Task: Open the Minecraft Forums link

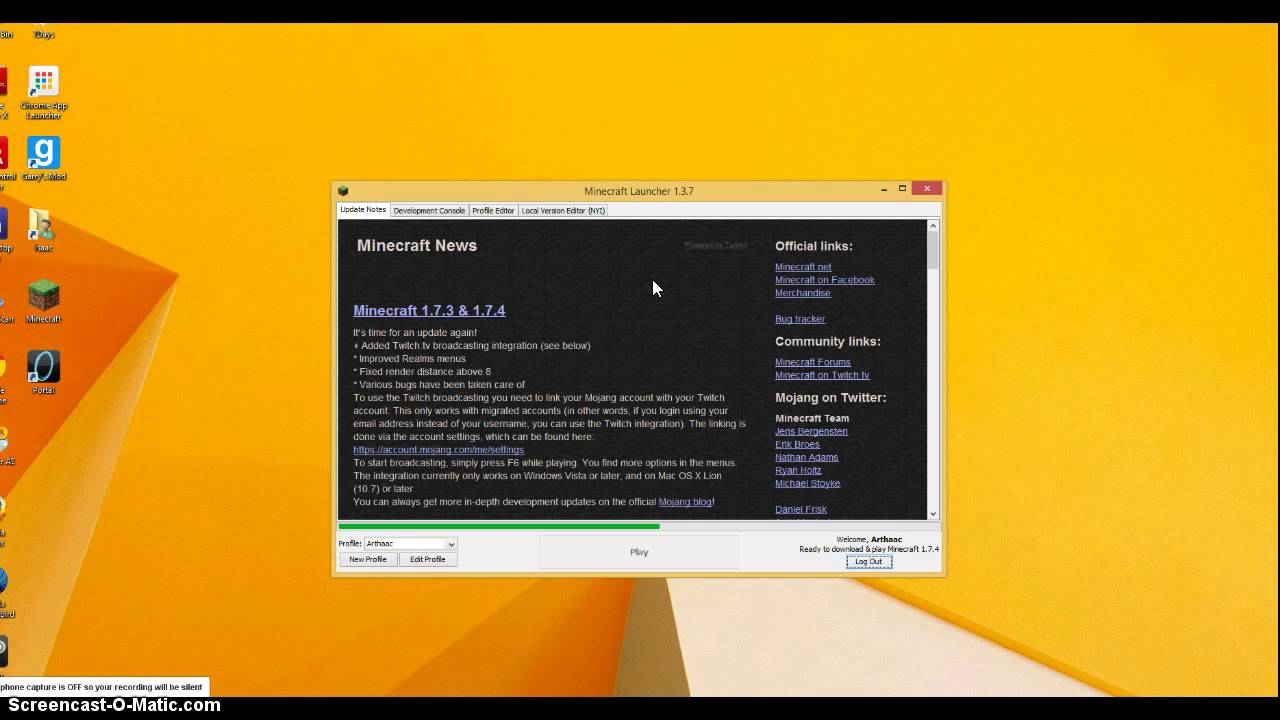Action: click(x=813, y=362)
